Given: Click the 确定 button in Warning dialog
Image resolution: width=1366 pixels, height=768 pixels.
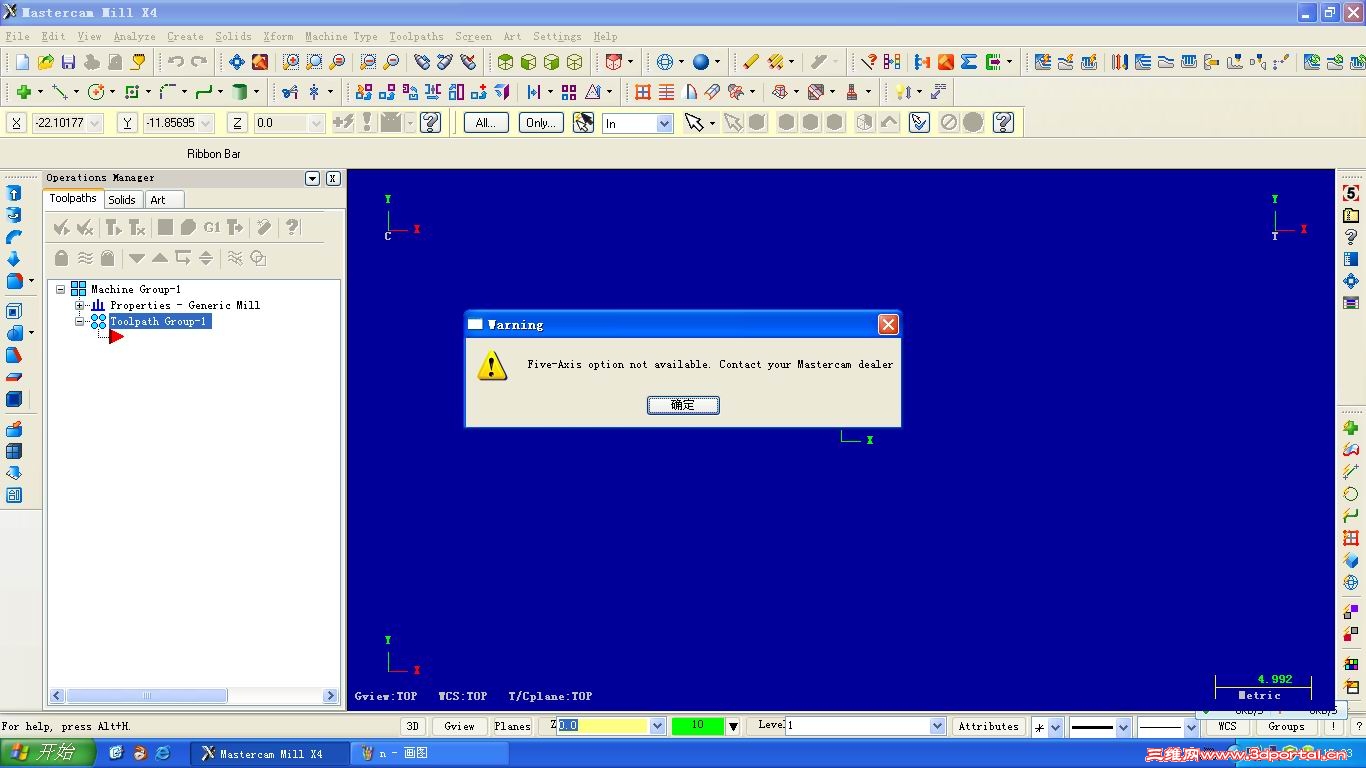Looking at the screenshot, I should (x=683, y=405).
